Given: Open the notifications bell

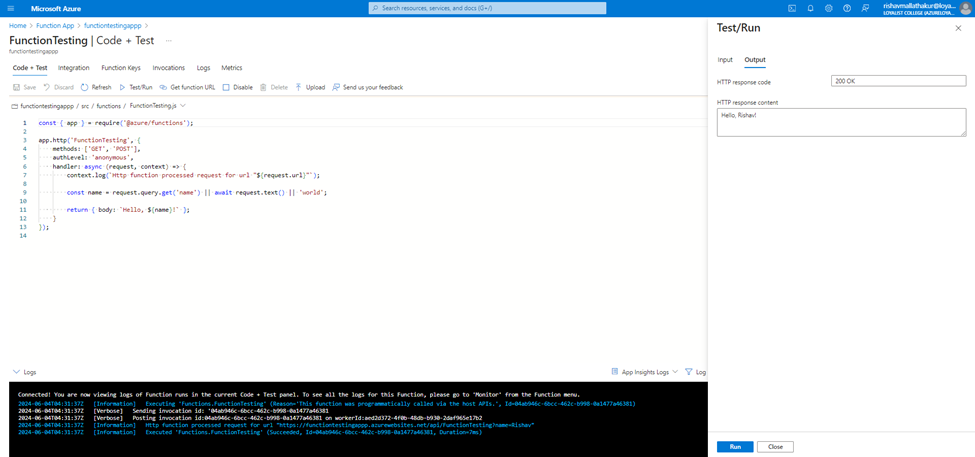Looking at the screenshot, I should point(810,8).
